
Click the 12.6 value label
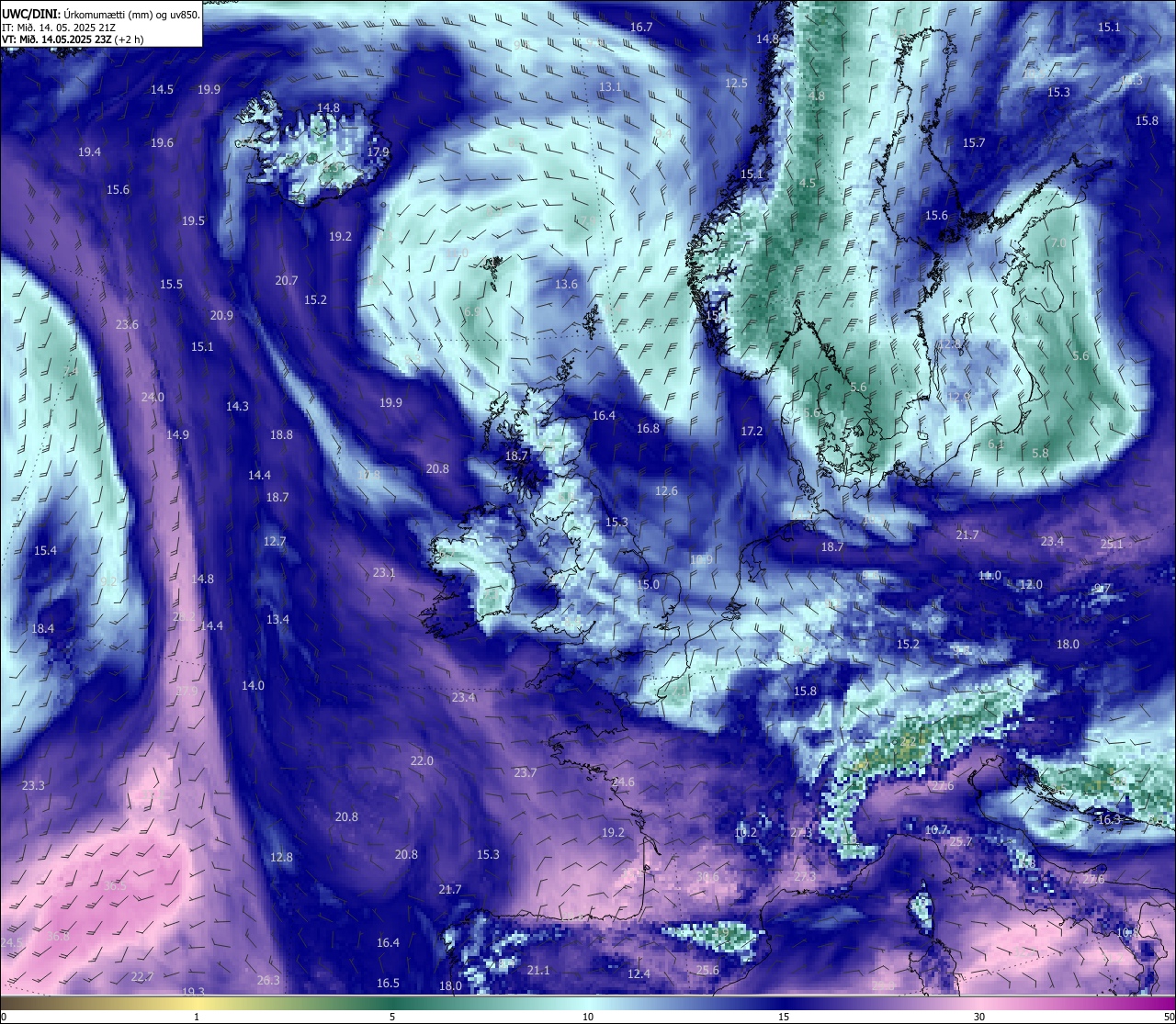pyautogui.click(x=666, y=490)
